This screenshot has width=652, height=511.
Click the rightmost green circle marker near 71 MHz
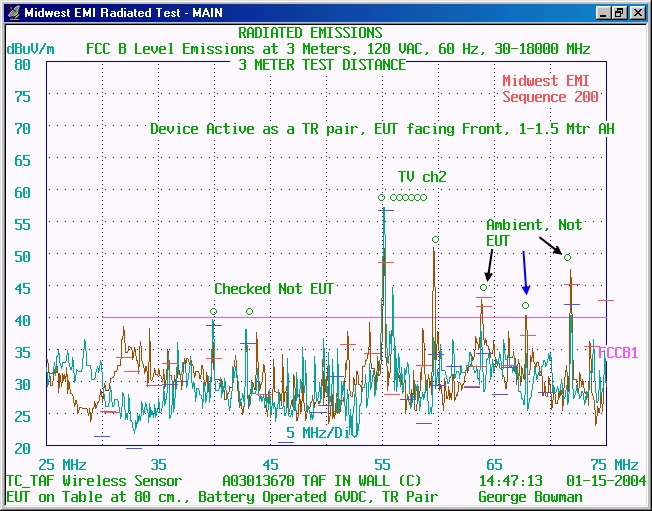(x=568, y=257)
